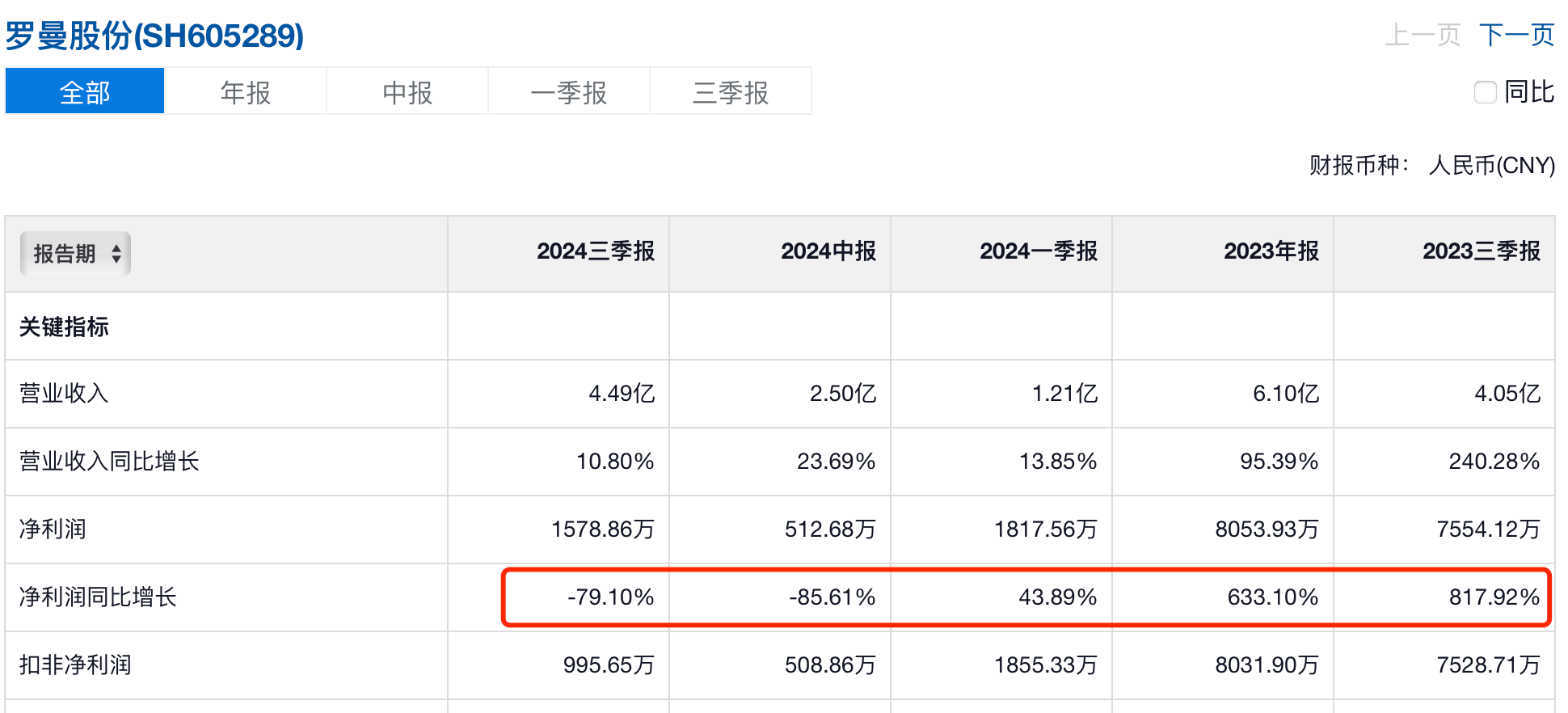Screen dimensions: 1568x713
Task: Click the 2024三季报 column header
Action: coord(596,251)
